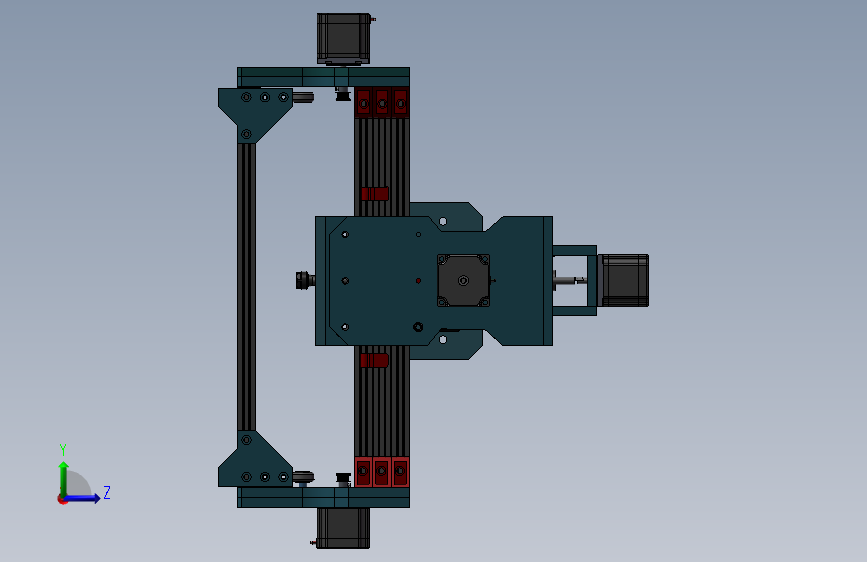Viewport: 867px width, 562px height.
Task: Click the square motor face on the carriage plate
Action: (x=463, y=280)
